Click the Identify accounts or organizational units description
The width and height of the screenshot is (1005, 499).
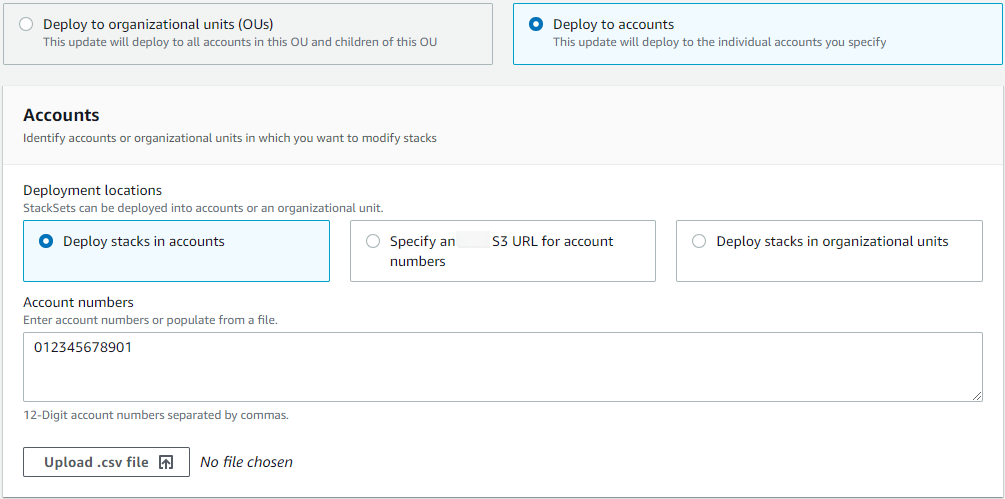[229, 138]
